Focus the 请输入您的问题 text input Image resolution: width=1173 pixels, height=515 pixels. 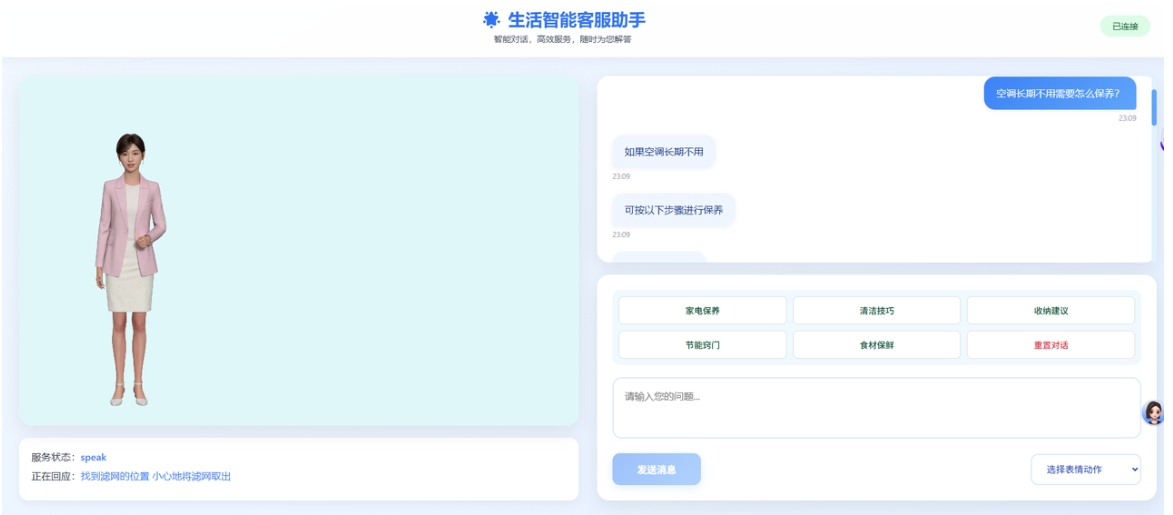coord(876,408)
